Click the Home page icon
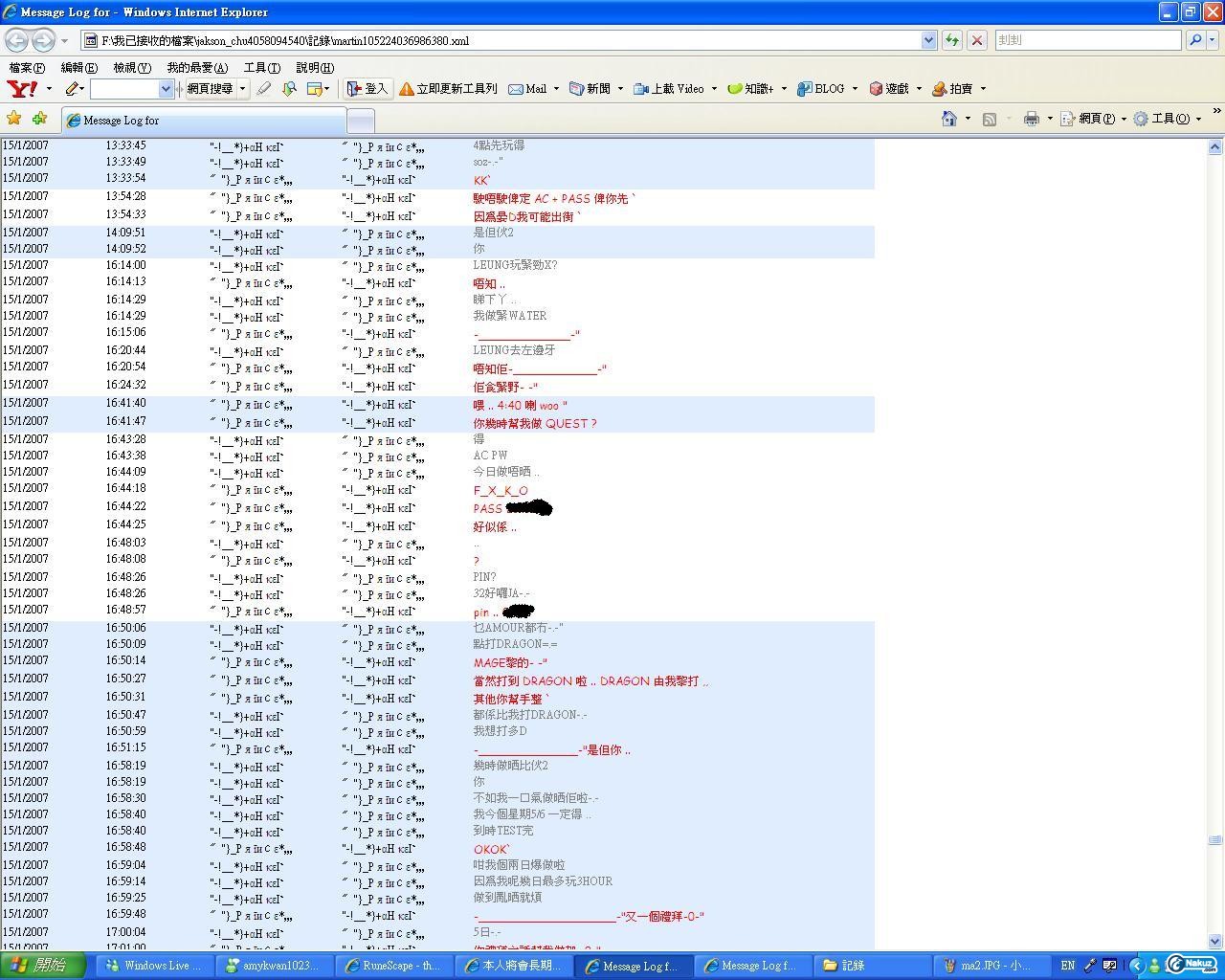 [949, 119]
